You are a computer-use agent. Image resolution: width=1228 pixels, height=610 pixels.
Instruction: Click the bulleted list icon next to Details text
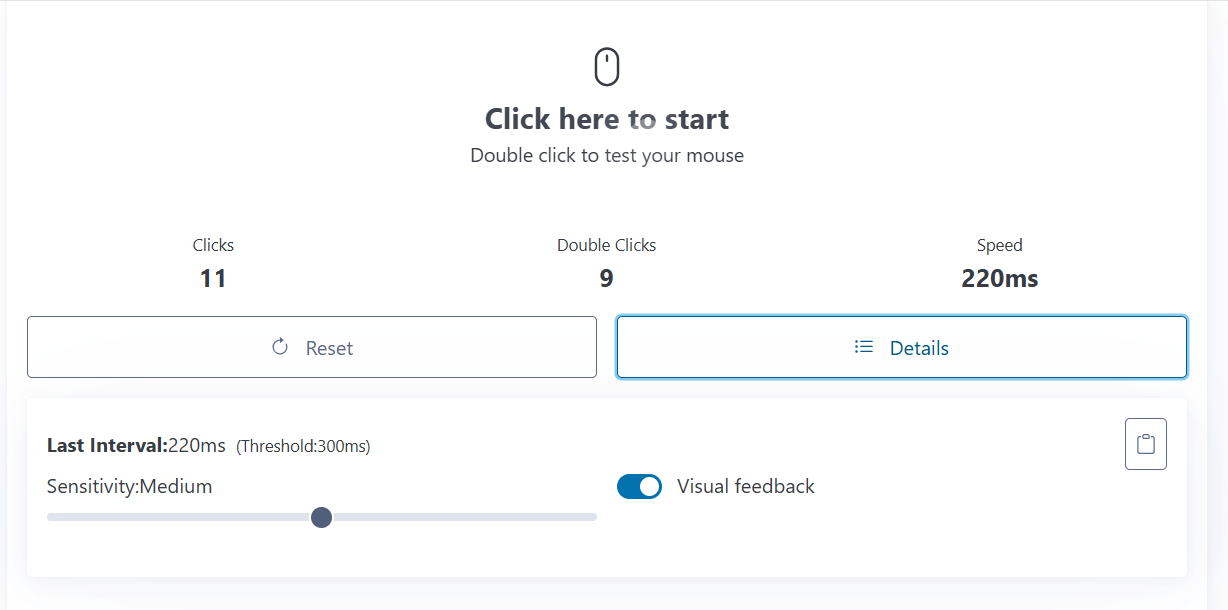(x=863, y=347)
